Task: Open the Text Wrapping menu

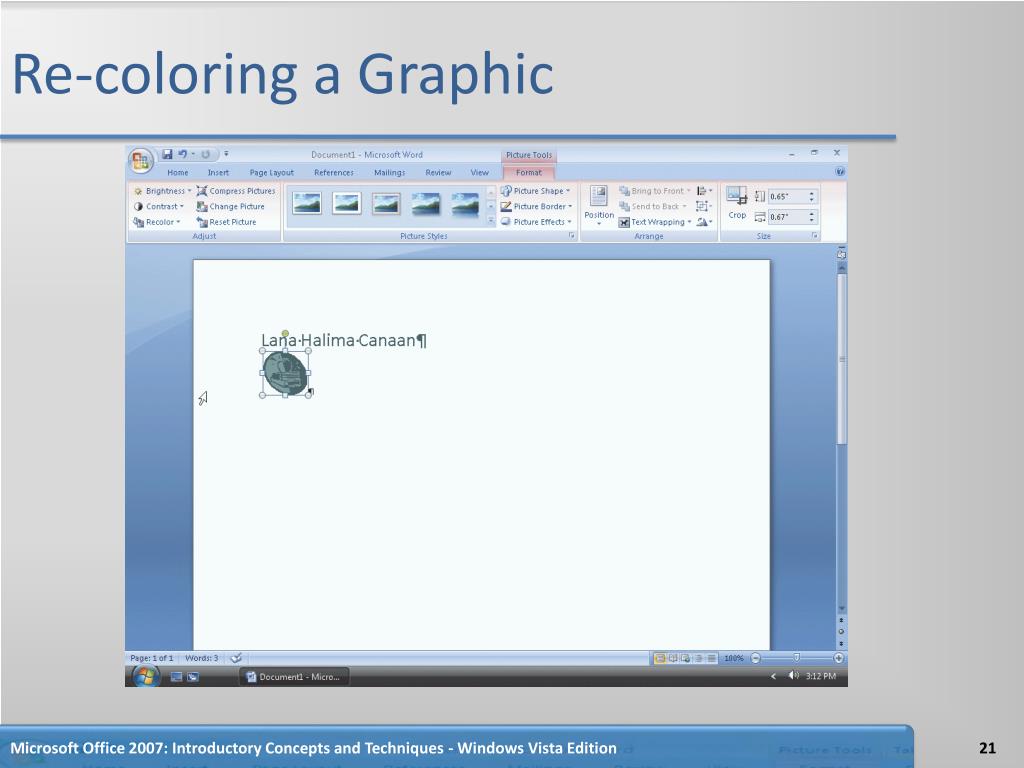Action: pos(655,222)
